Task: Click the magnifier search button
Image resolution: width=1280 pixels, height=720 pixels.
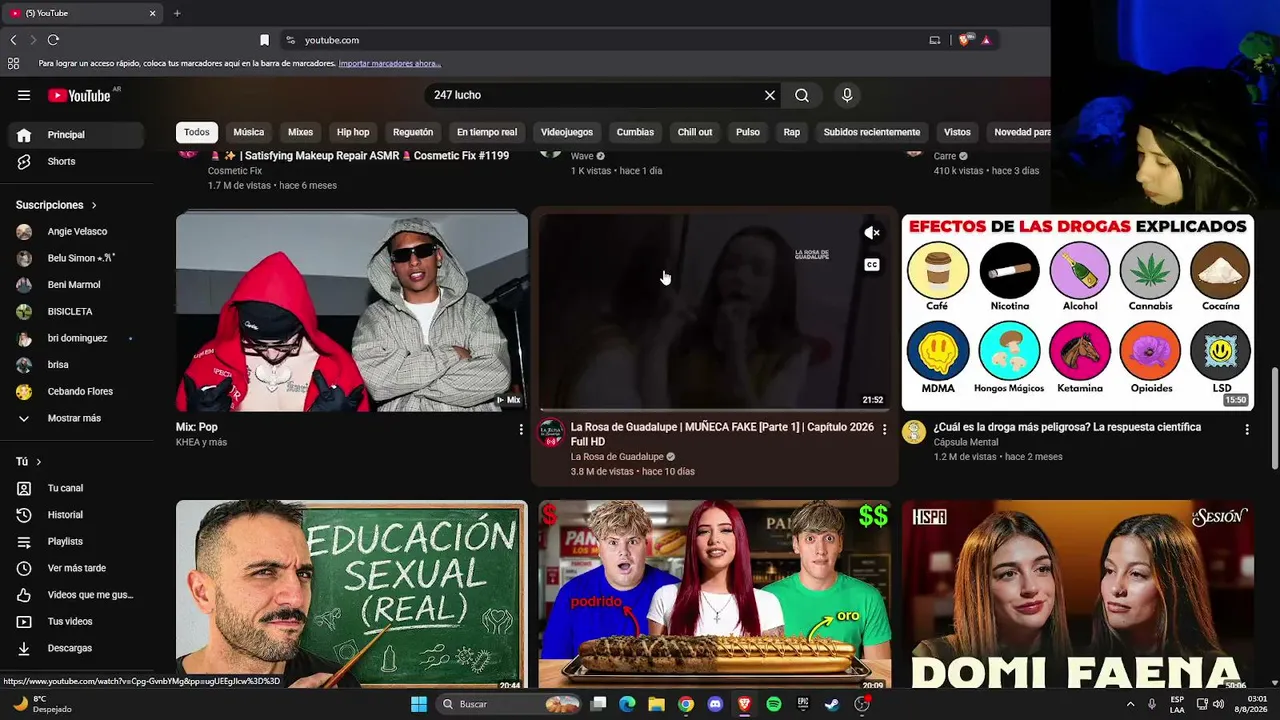Action: click(x=802, y=95)
